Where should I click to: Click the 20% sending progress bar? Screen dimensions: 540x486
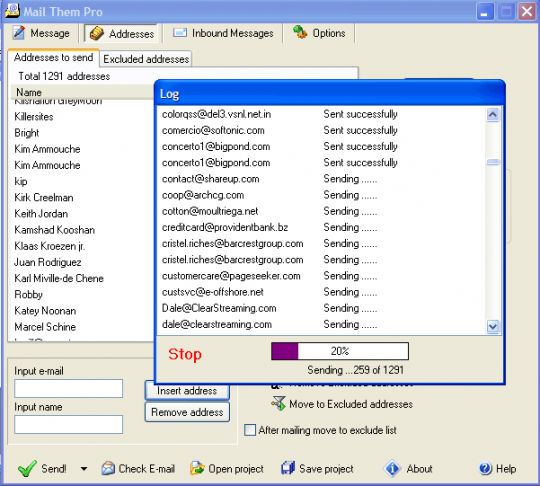pos(340,351)
